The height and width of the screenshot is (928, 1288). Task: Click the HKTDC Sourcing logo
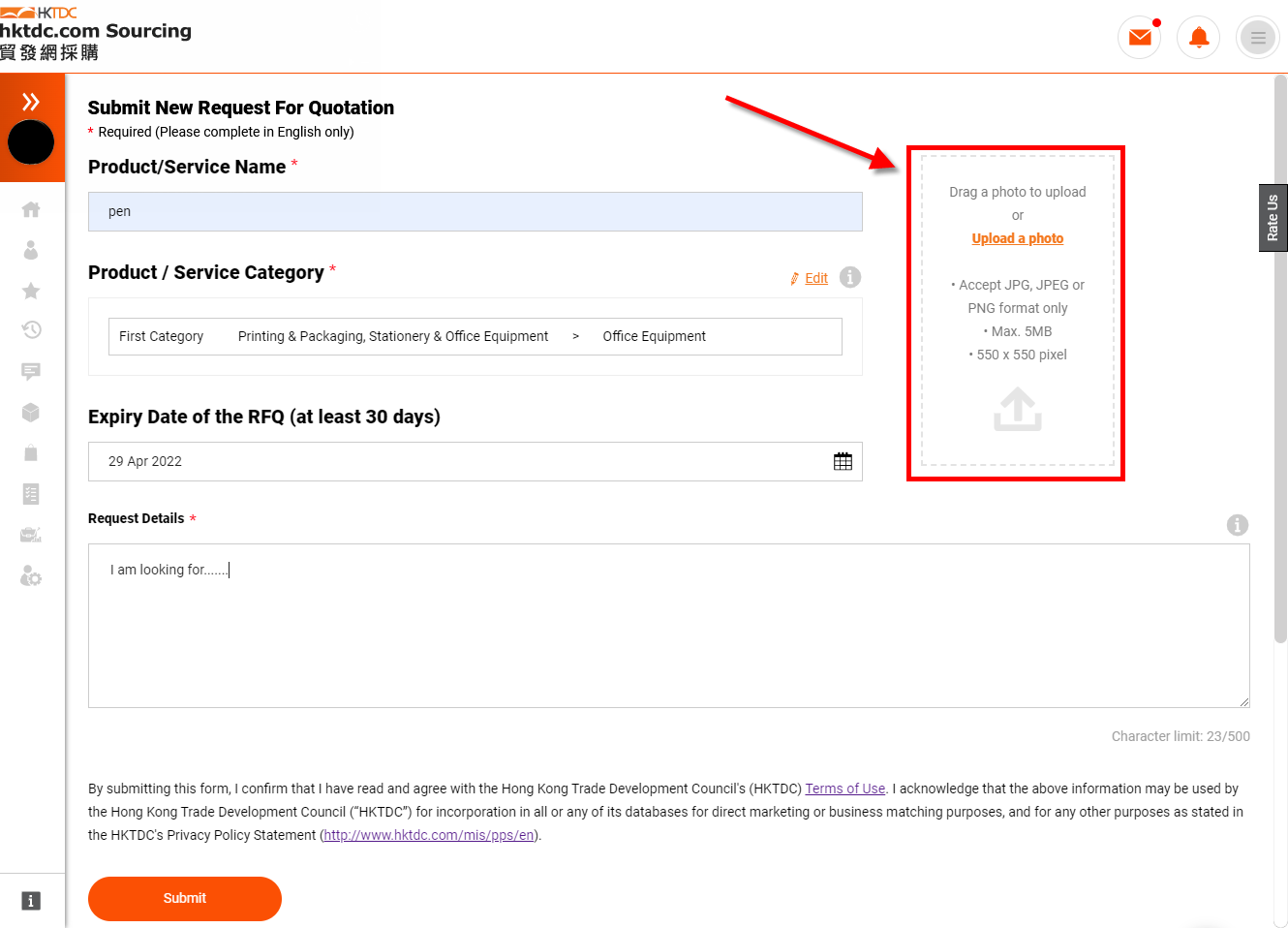click(96, 33)
